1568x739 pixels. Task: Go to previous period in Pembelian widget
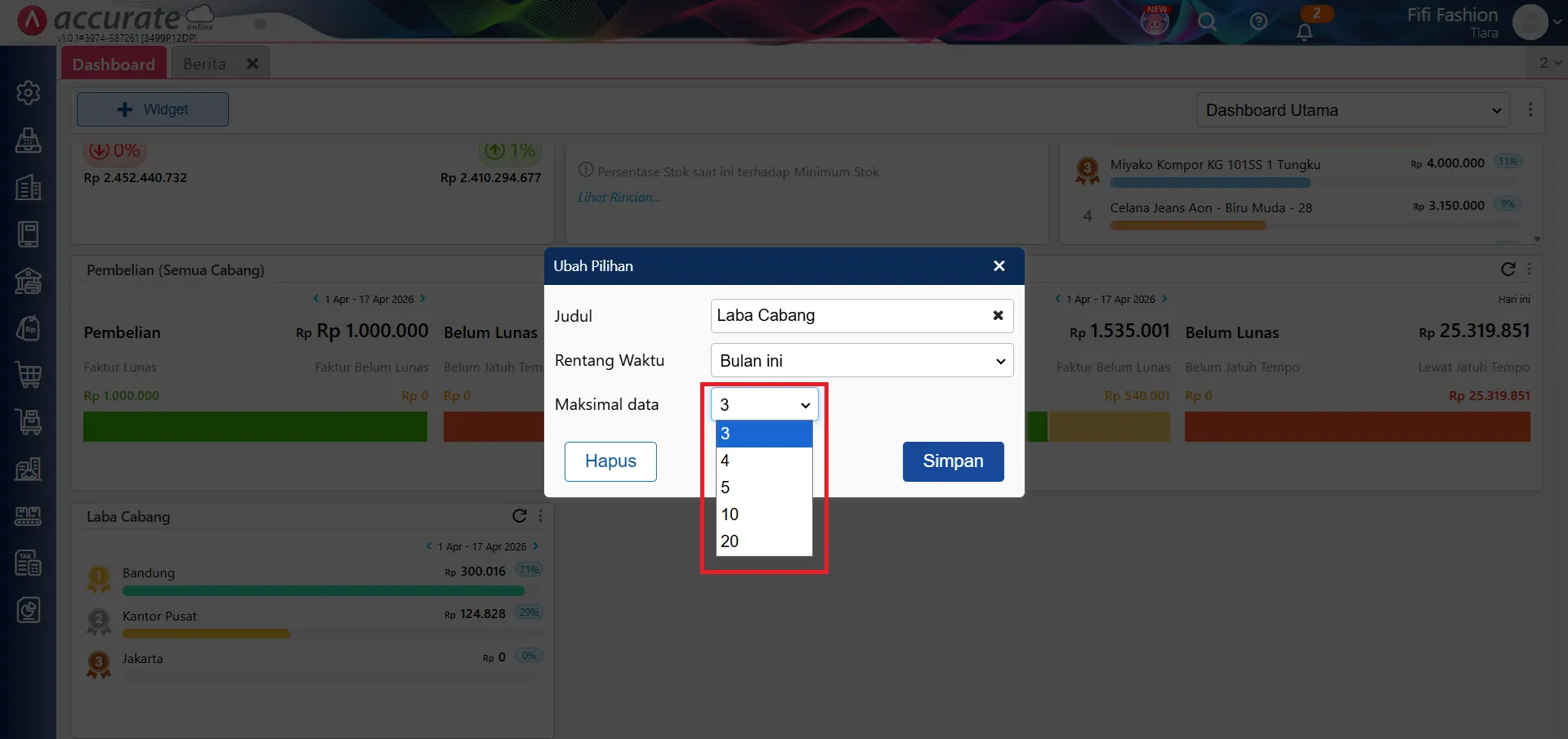click(x=316, y=299)
